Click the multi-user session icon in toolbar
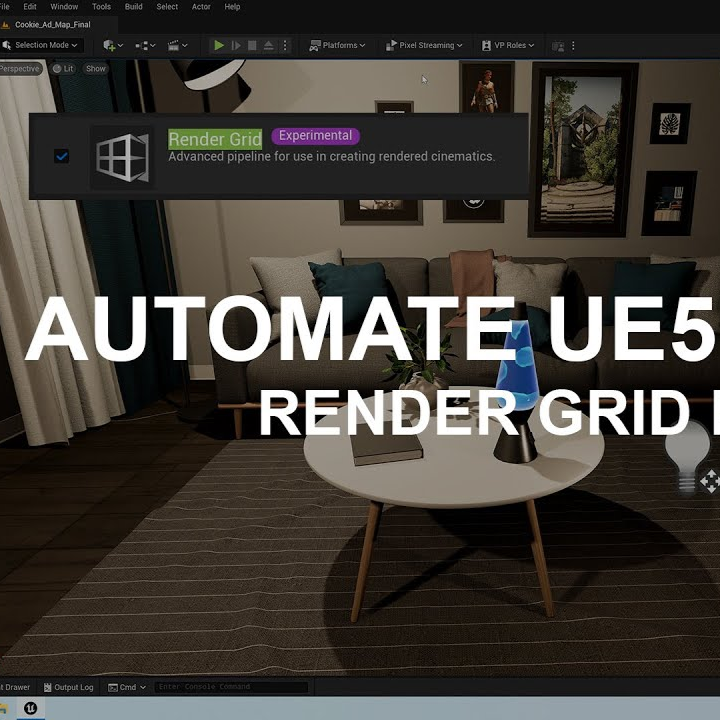720x720 pixels. [558, 46]
